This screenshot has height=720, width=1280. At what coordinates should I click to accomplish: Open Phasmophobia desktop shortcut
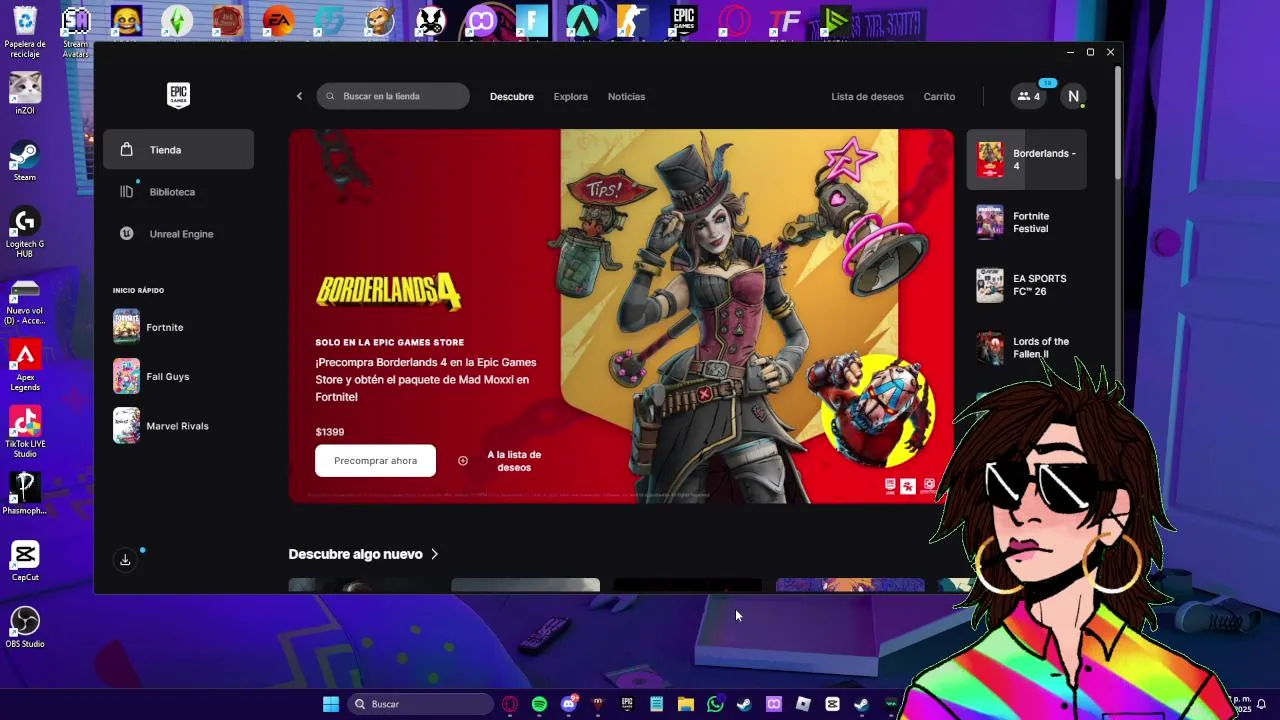point(25,493)
